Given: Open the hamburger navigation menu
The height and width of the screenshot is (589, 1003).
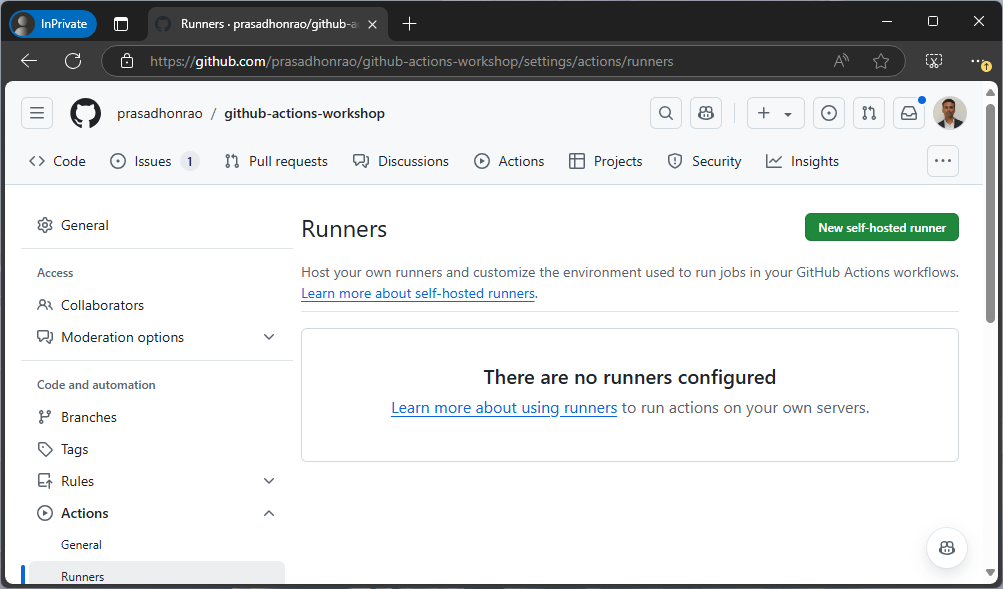Looking at the screenshot, I should [x=37, y=113].
